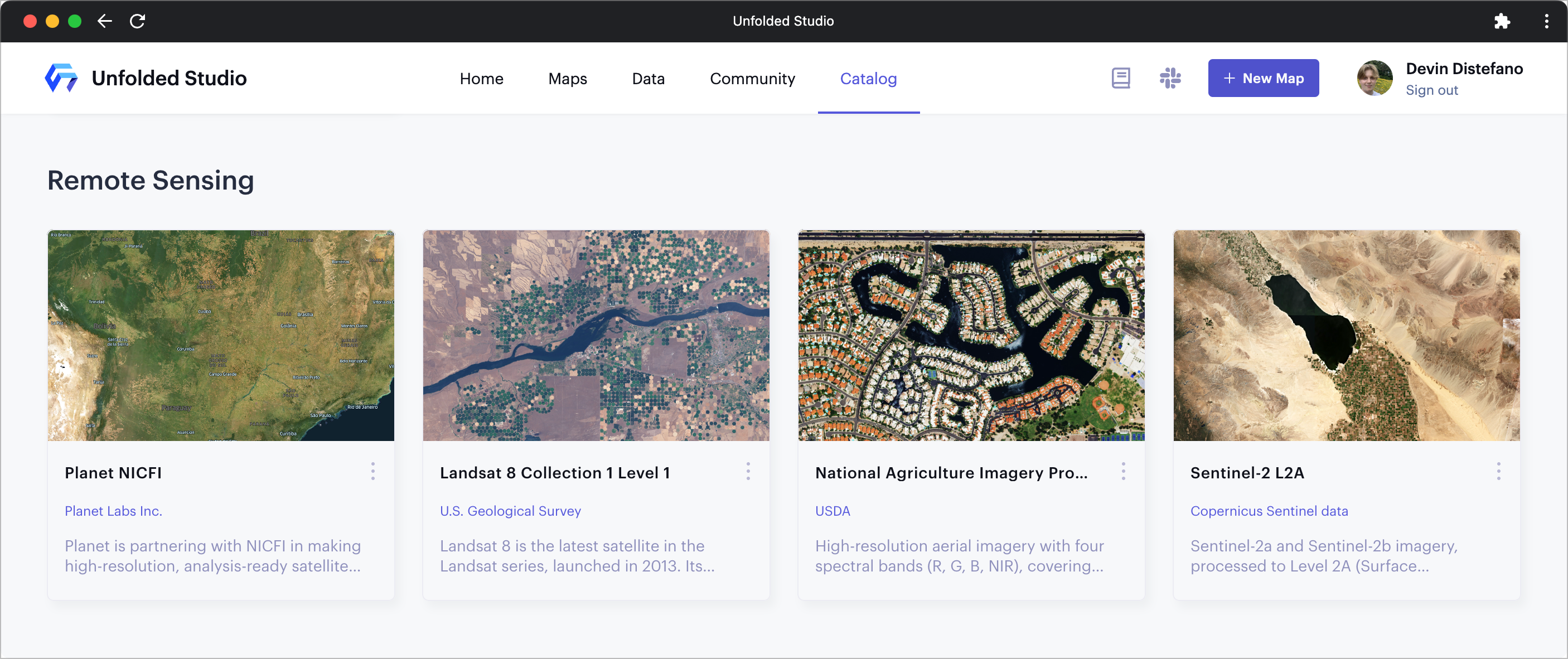Click the Unfolded Studio logo icon
This screenshot has height=659, width=1568.
[x=61, y=78]
